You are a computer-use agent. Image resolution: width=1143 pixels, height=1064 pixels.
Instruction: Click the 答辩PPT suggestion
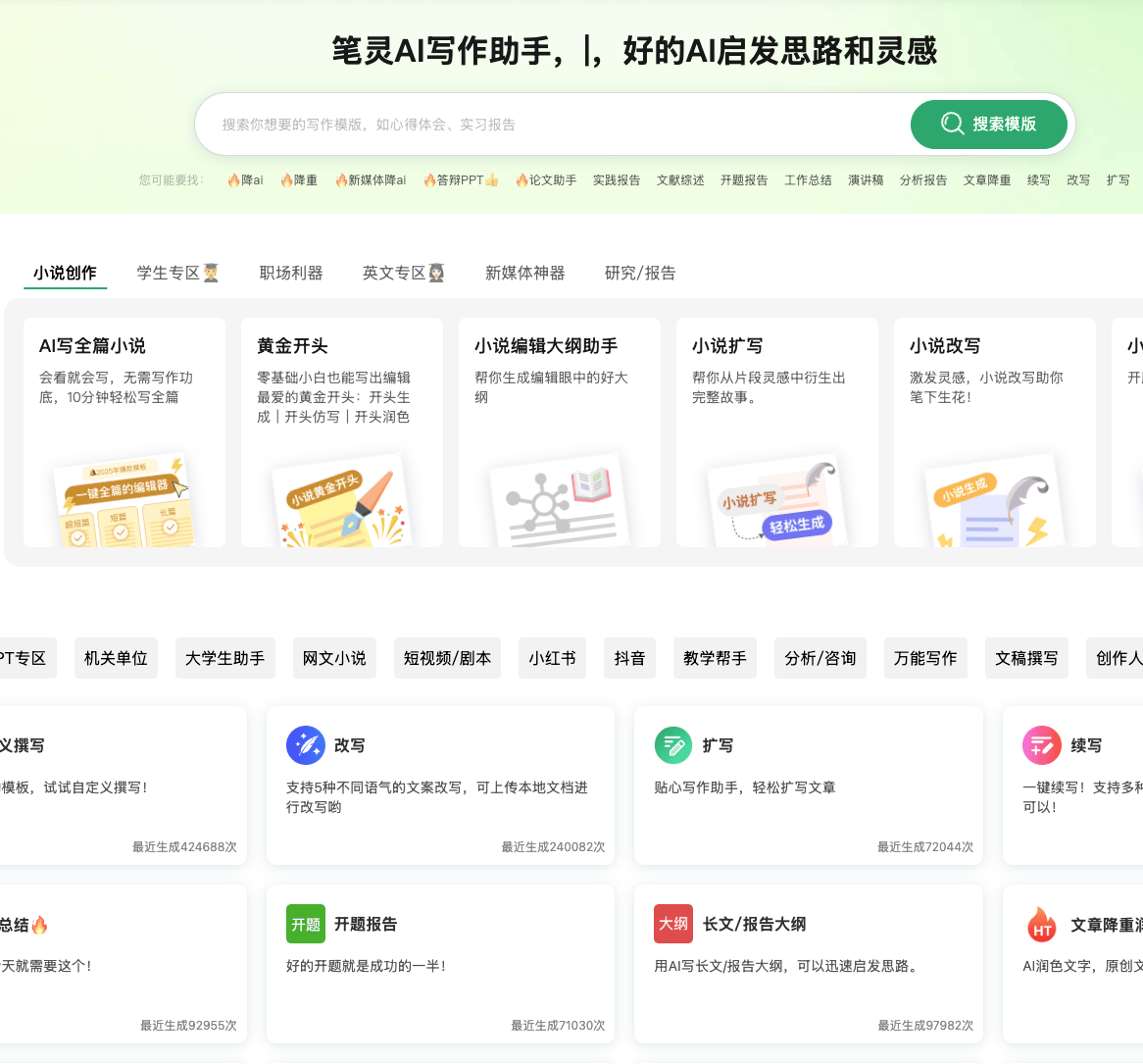[x=461, y=180]
